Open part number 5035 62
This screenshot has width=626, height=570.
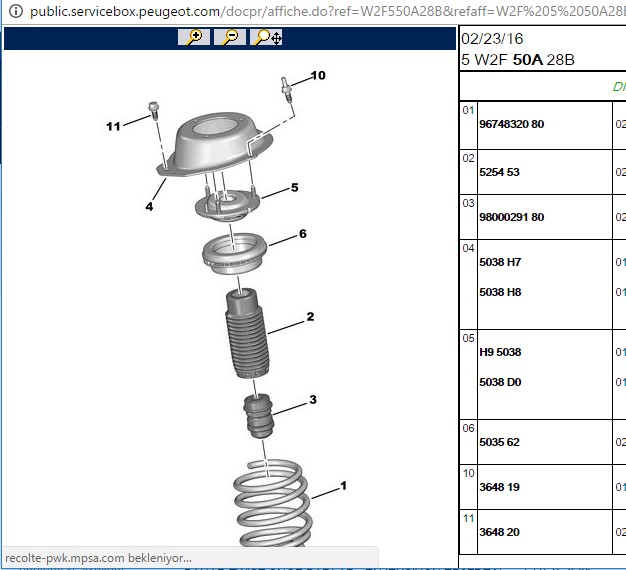pos(499,442)
